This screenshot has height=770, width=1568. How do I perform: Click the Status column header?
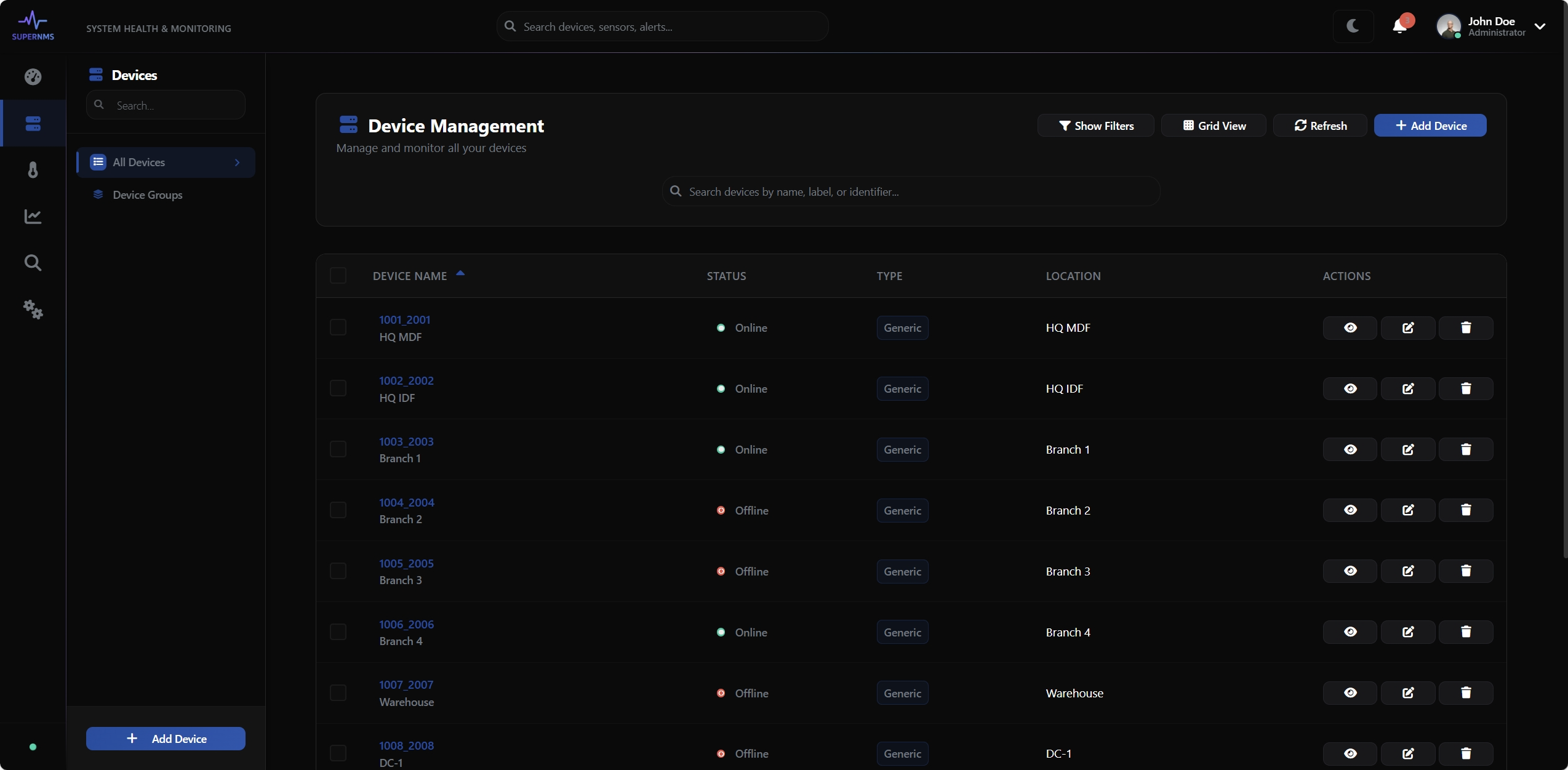pos(726,276)
